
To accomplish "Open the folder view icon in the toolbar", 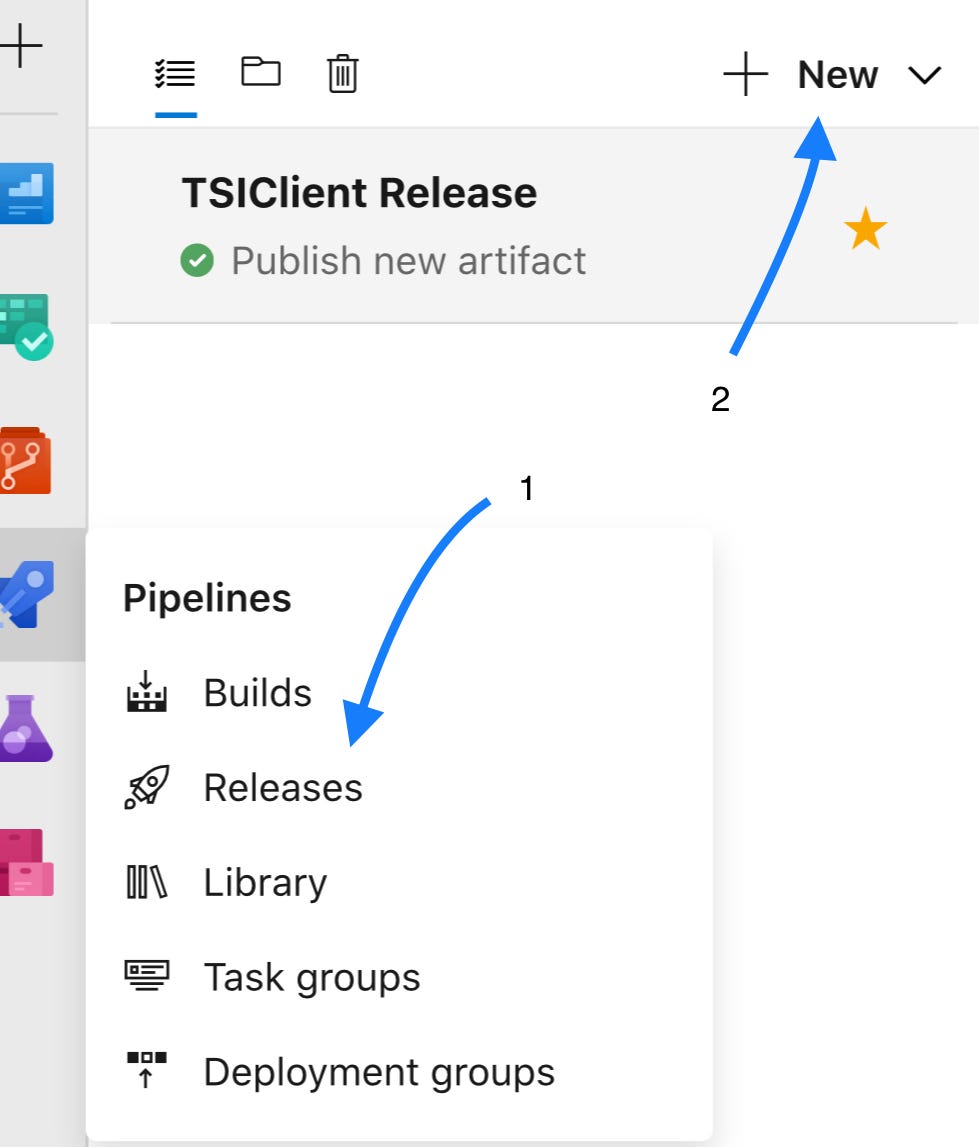I will (262, 73).
